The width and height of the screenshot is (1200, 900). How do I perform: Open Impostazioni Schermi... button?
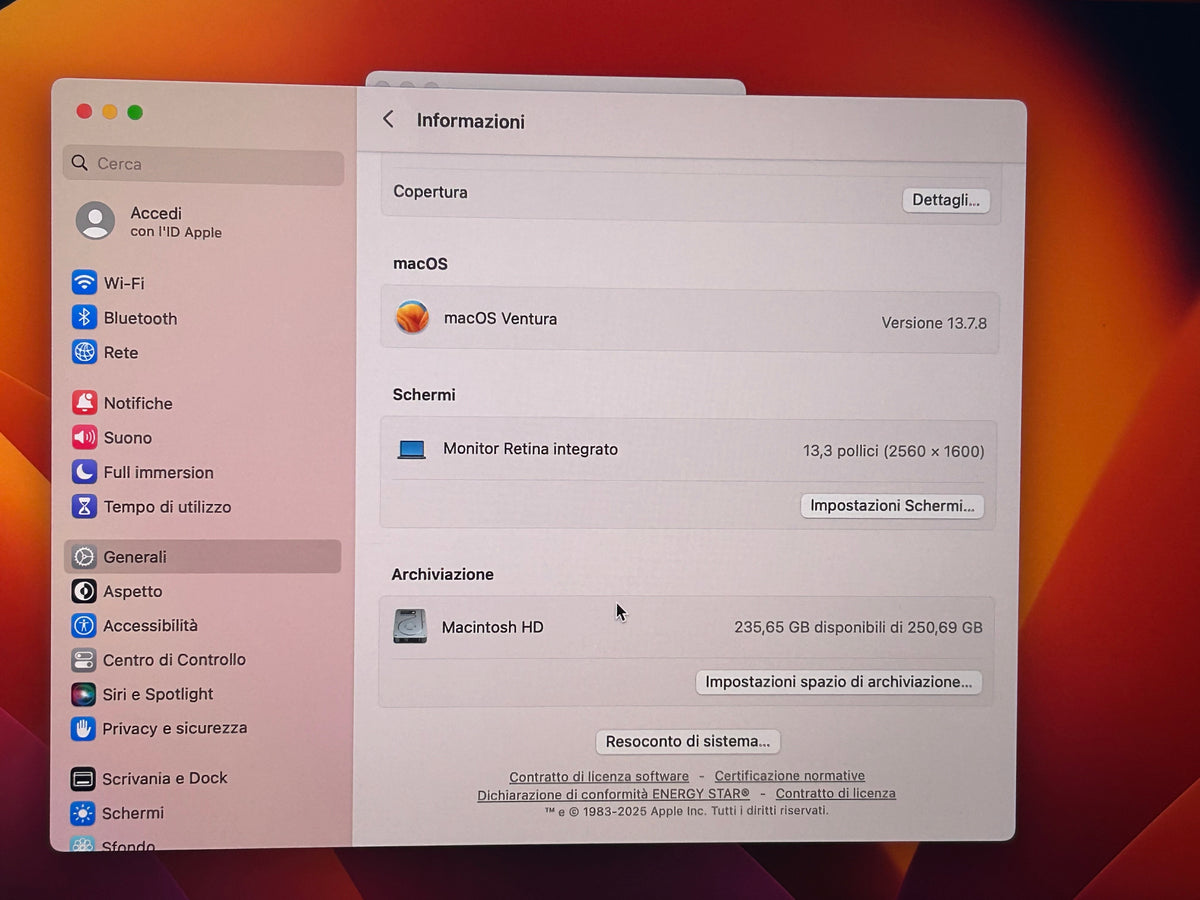coord(892,506)
